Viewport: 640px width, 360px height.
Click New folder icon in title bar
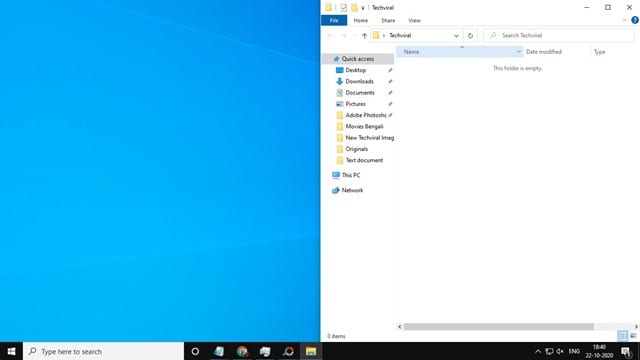[x=354, y=7]
